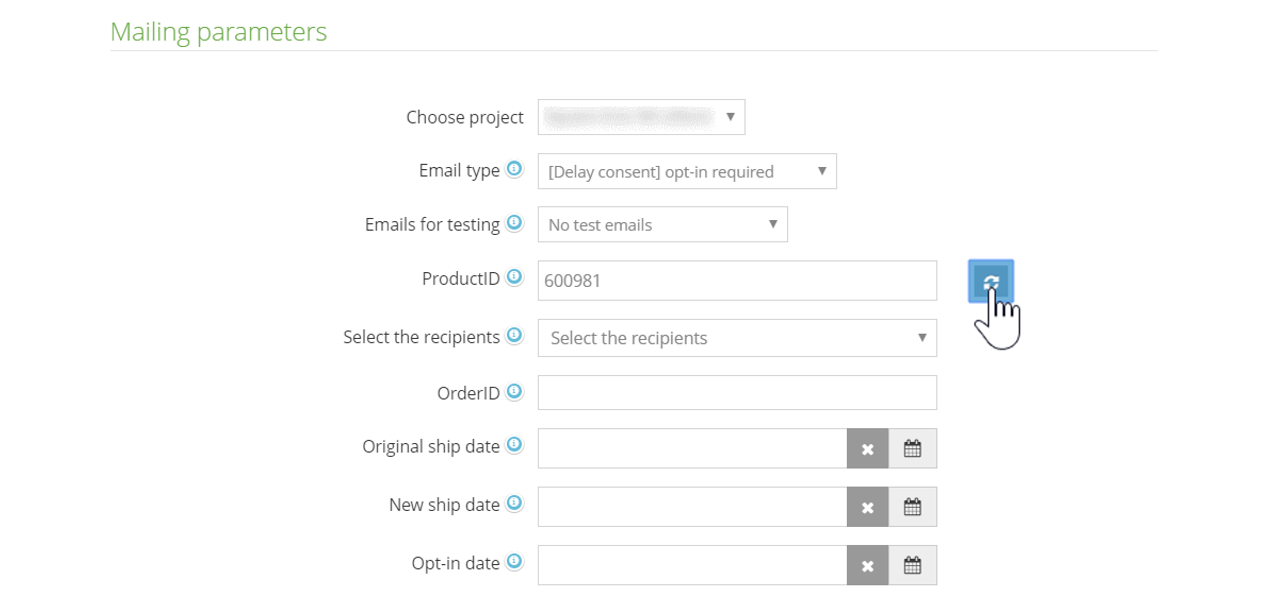This screenshot has width=1263, height=604.
Task: Click into the ProductID input field
Action: pos(736,281)
